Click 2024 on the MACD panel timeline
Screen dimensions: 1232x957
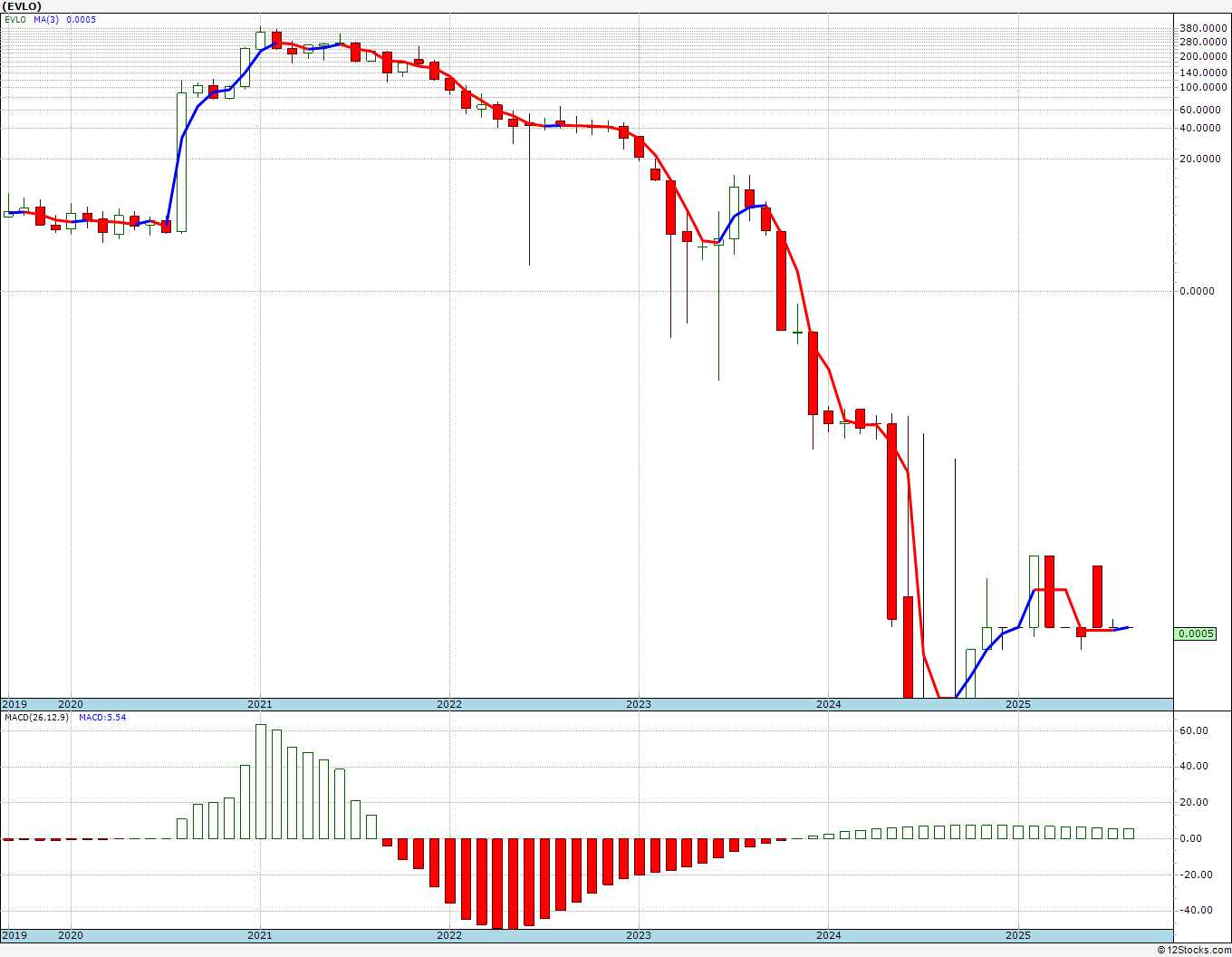pyautogui.click(x=828, y=935)
